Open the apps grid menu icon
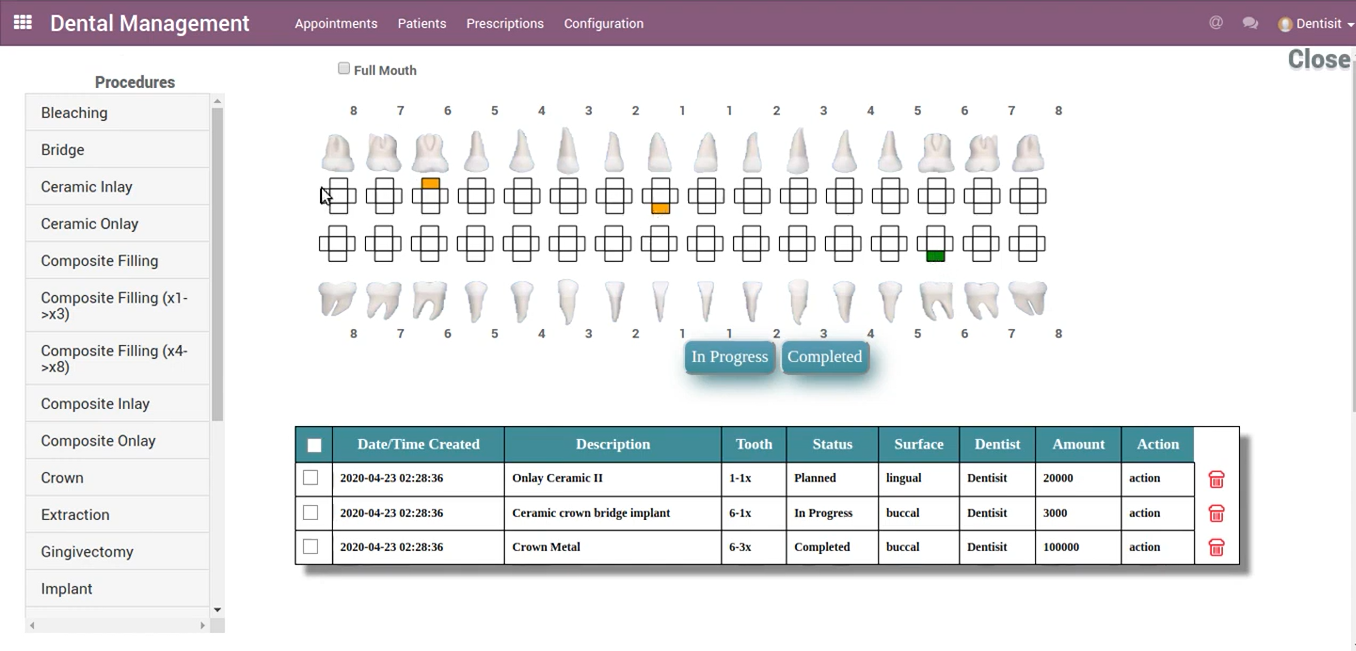This screenshot has width=1356, height=651. click(22, 22)
